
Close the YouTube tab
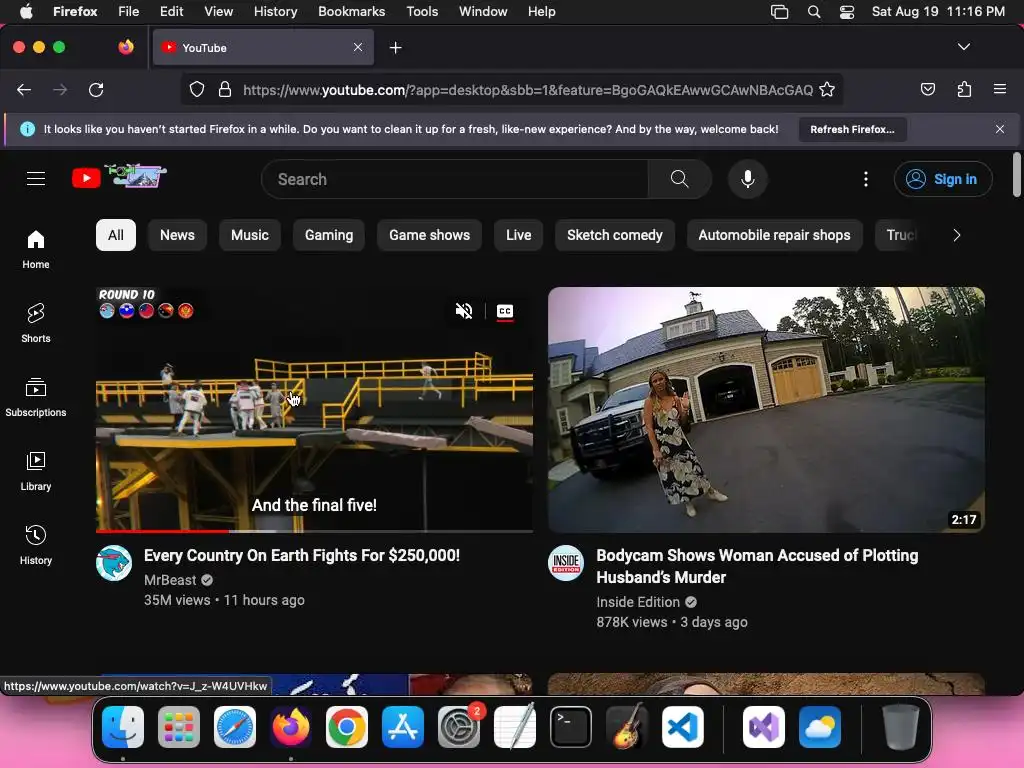click(358, 47)
